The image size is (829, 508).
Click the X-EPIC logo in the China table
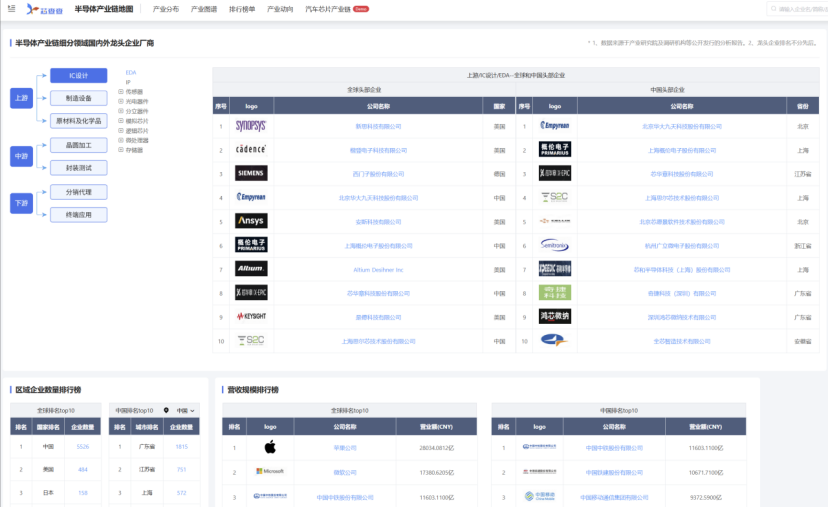click(555, 173)
